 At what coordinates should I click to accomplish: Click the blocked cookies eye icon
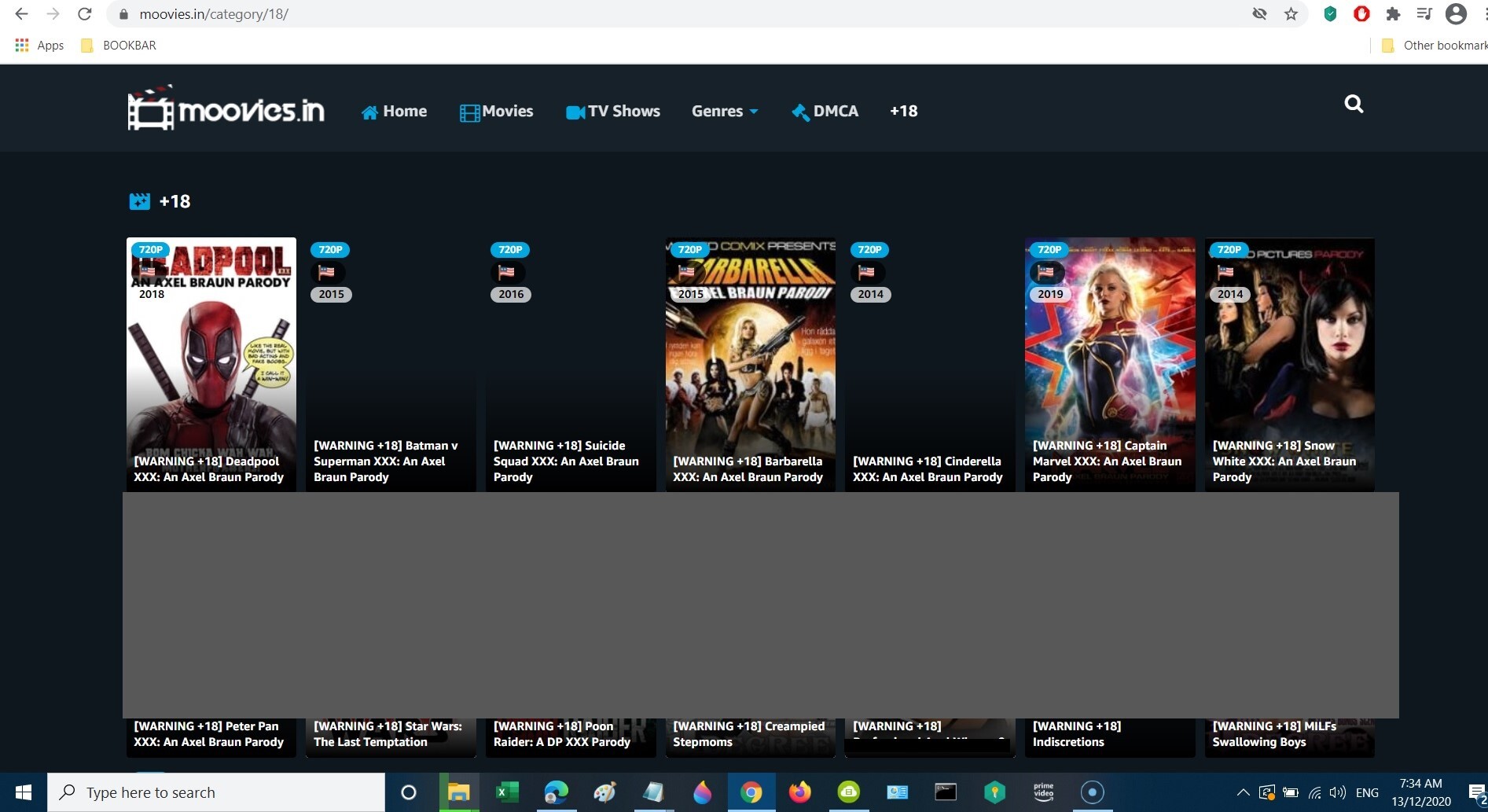(x=1259, y=14)
